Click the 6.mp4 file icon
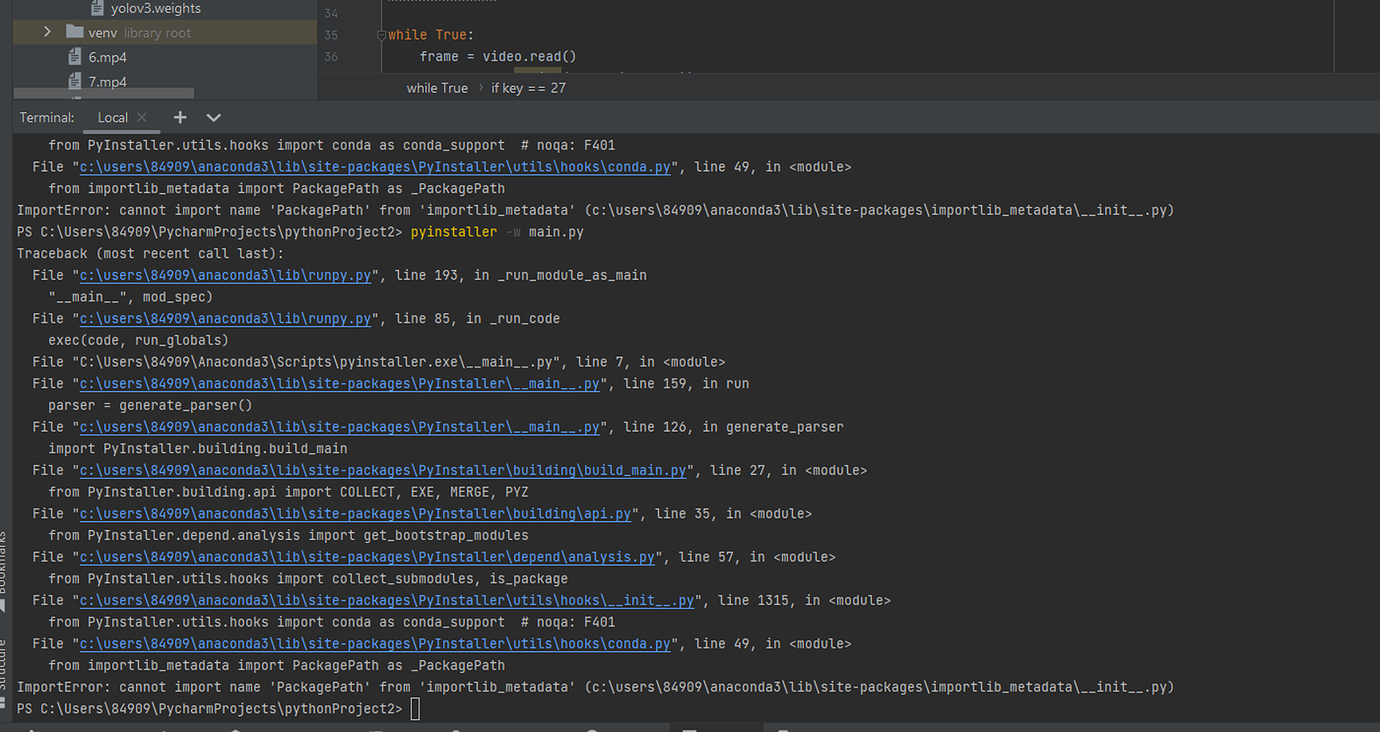Screen dimensions: 1380x732 [74, 58]
